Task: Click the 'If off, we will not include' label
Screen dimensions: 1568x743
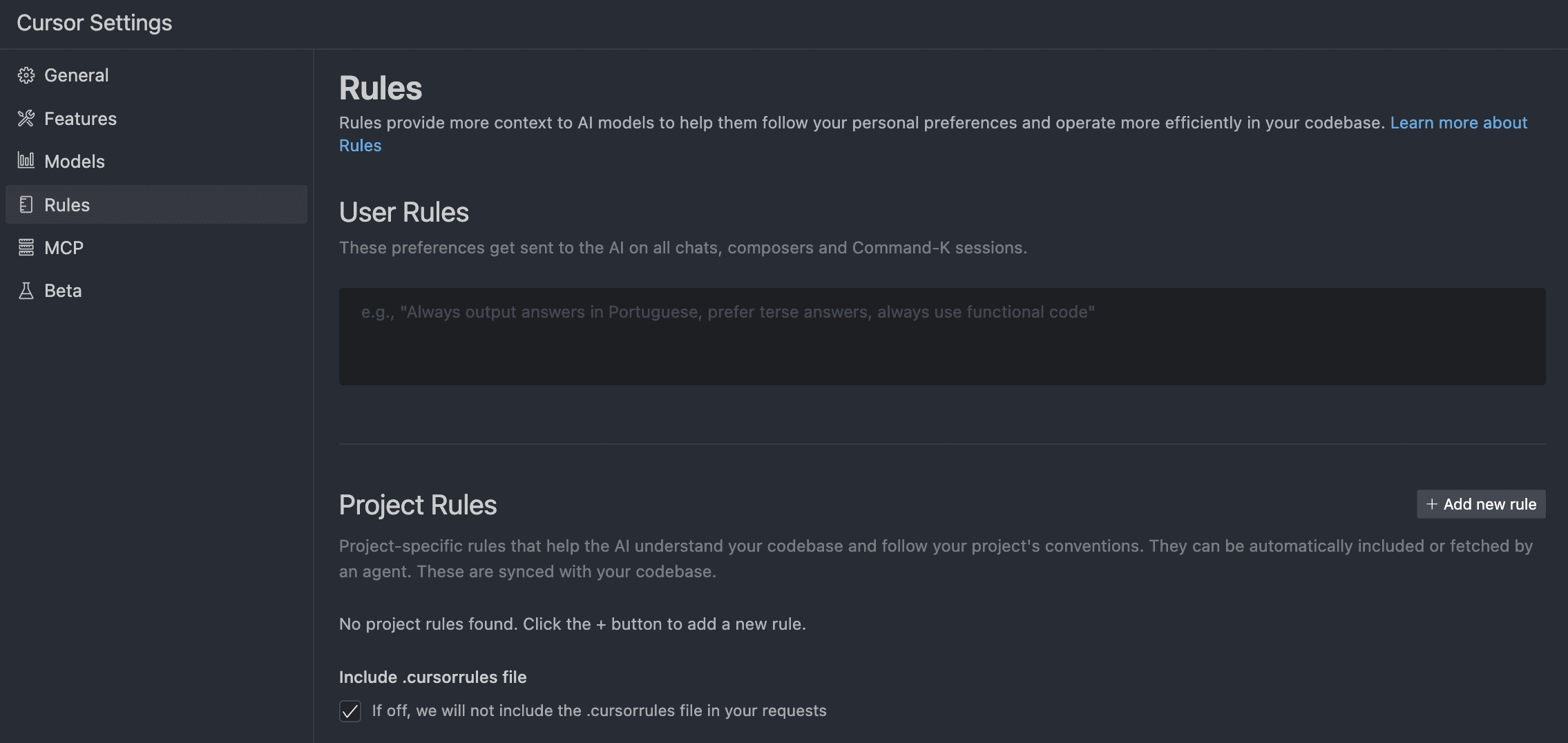Action: tap(600, 711)
